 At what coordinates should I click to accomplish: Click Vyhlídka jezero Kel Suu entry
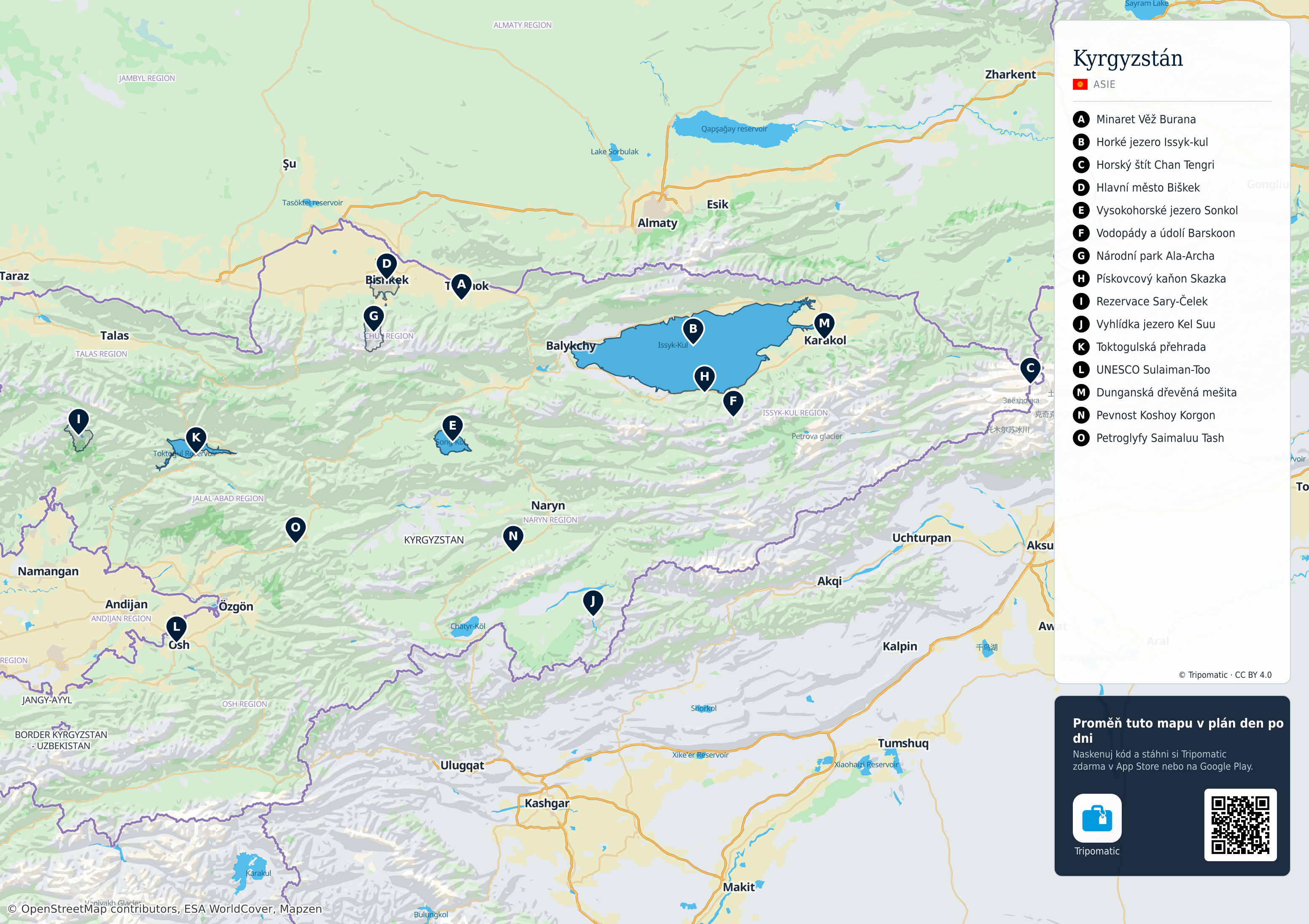point(1144,324)
